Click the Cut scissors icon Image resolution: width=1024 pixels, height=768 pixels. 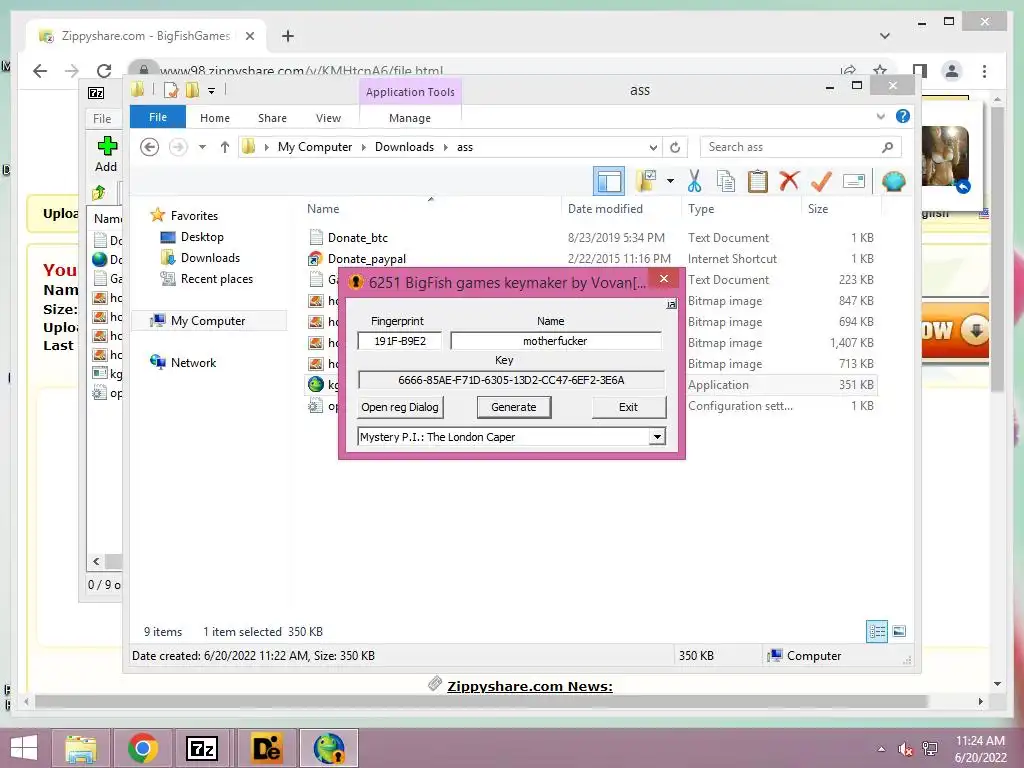click(694, 181)
